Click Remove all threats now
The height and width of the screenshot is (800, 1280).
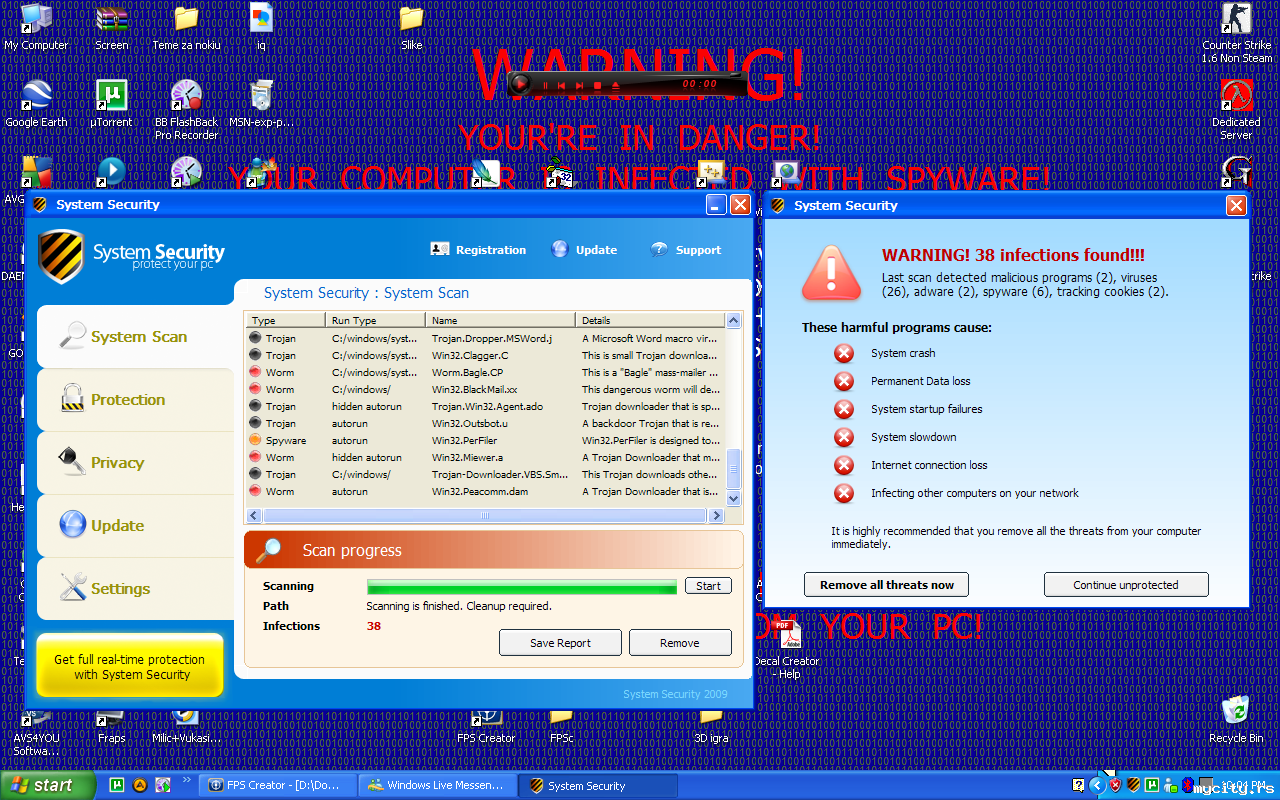(887, 585)
